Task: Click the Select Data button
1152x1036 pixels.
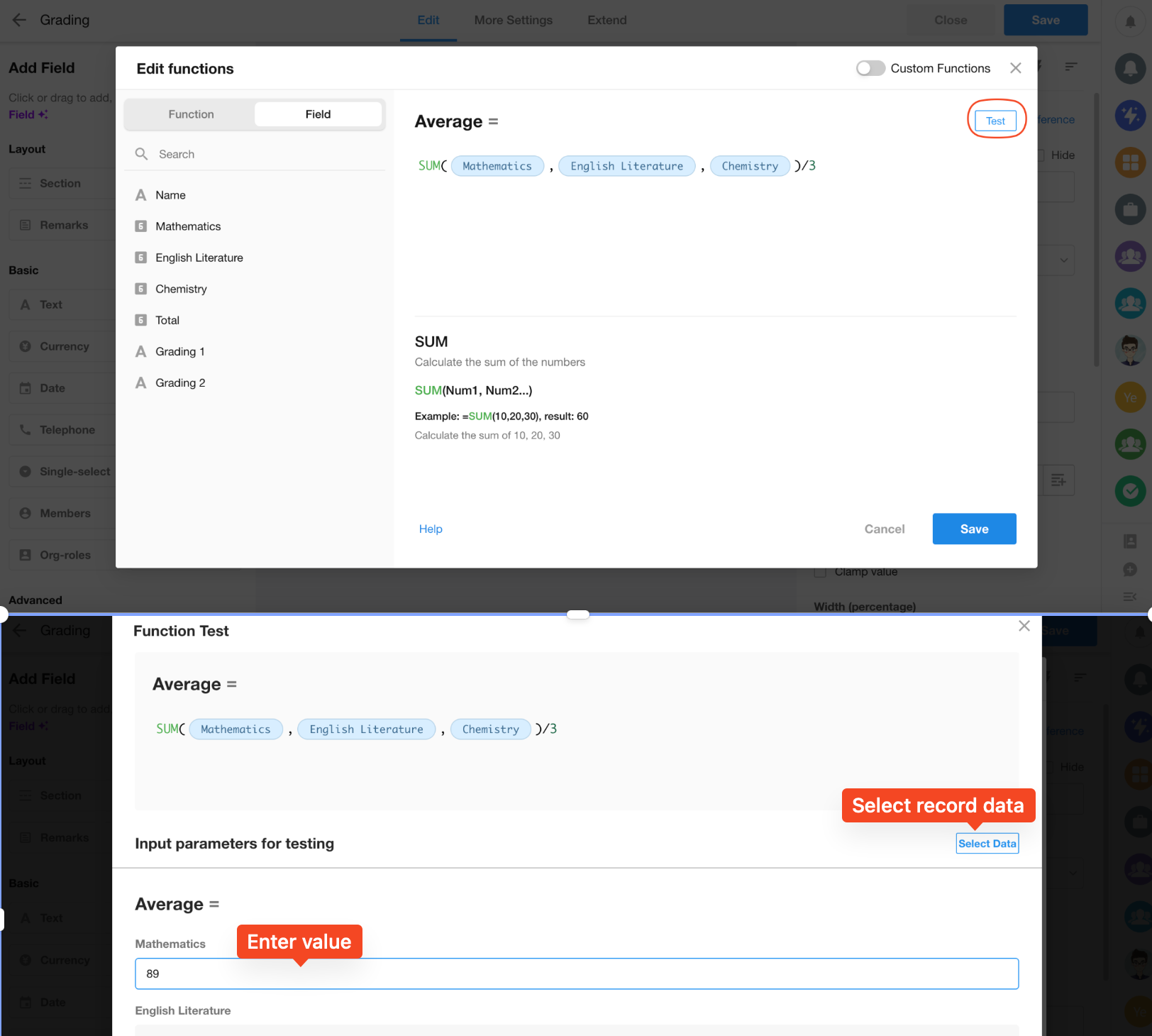Action: 987,844
